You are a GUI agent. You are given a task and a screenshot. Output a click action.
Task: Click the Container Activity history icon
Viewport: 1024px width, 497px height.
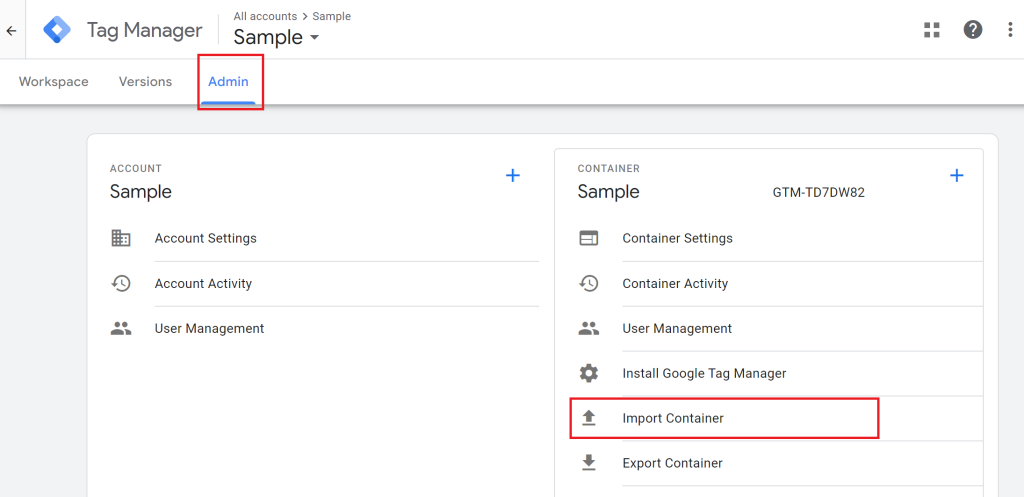pyautogui.click(x=589, y=283)
